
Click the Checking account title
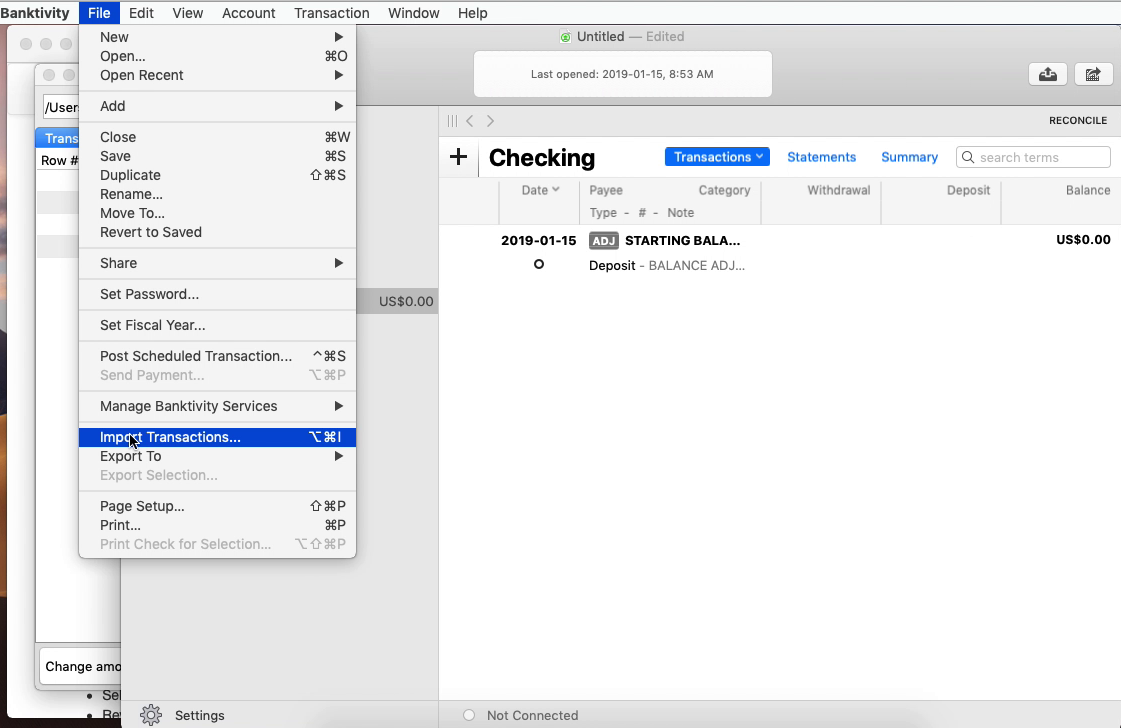coord(542,157)
